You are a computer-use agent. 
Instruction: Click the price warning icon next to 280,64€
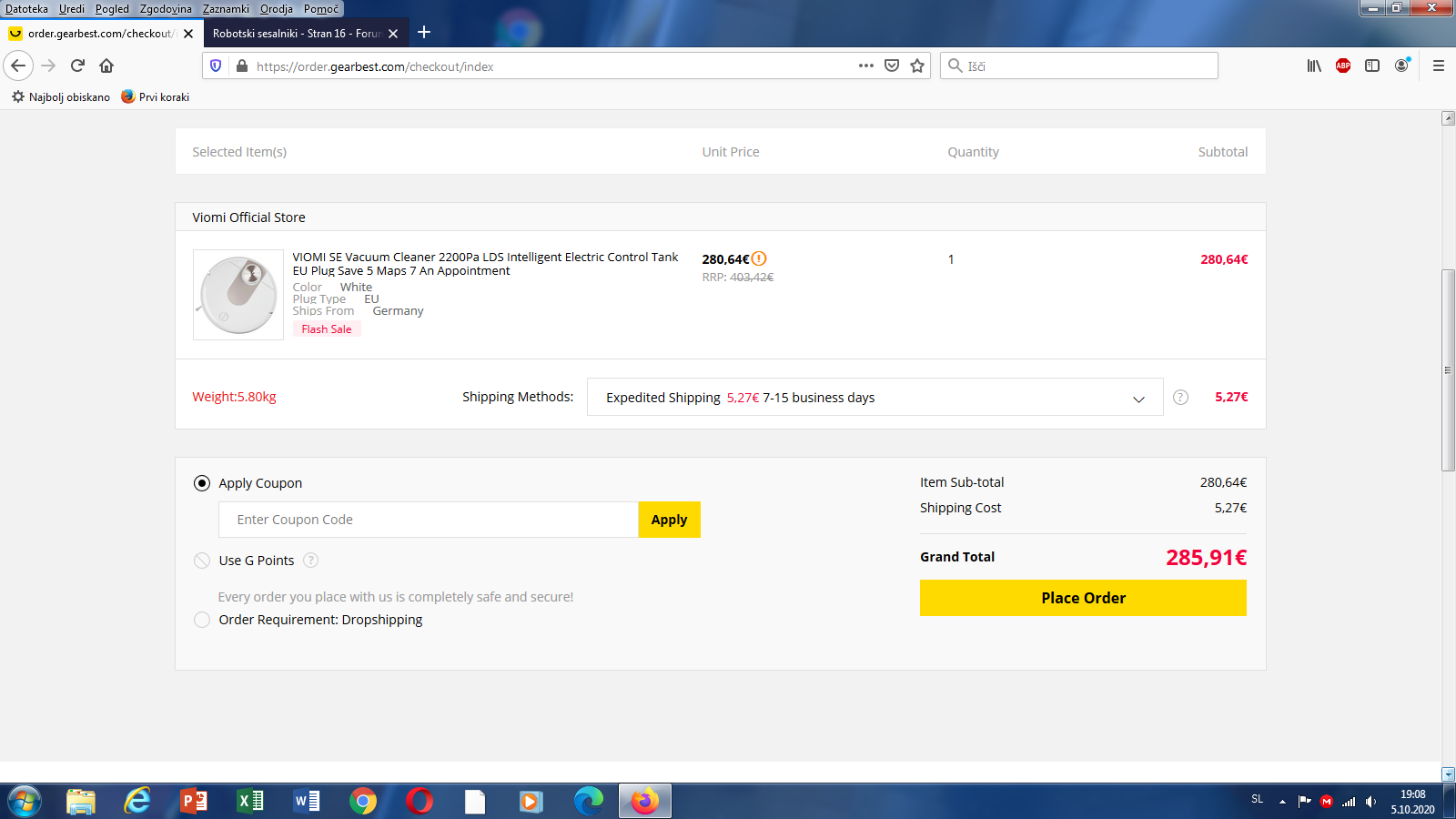[759, 258]
